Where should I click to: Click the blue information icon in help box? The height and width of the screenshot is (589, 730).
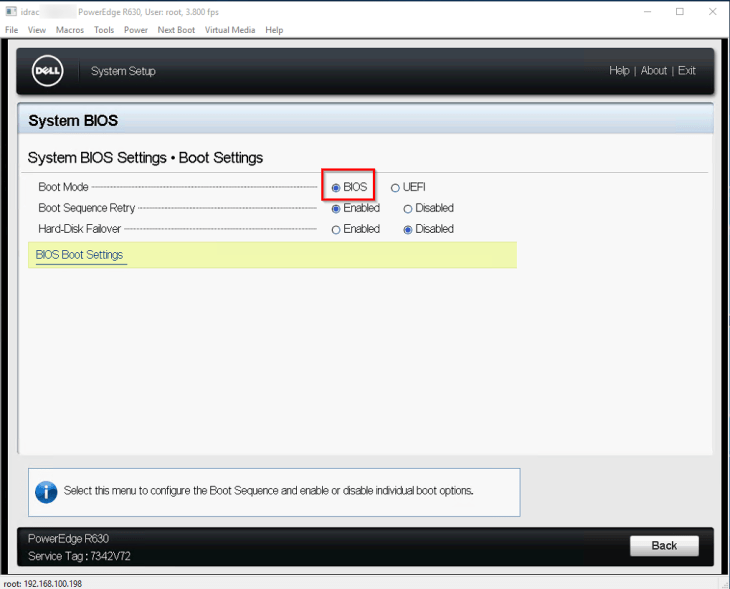click(x=46, y=491)
